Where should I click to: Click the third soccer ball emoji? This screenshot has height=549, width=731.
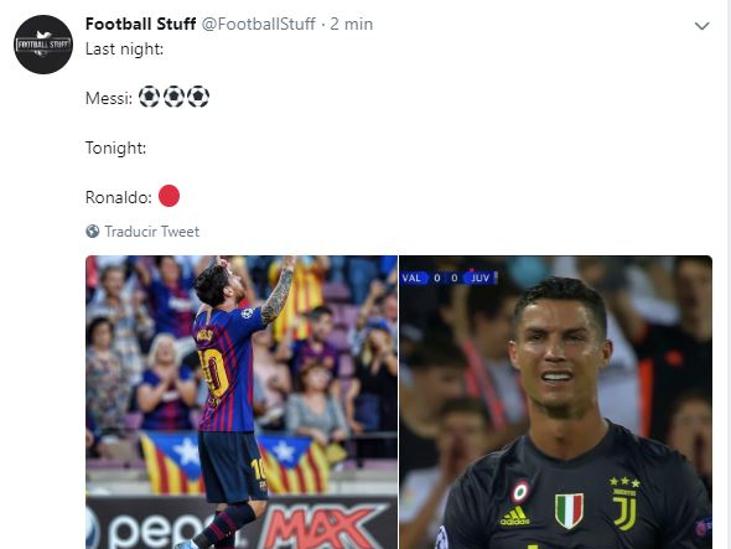point(198,96)
